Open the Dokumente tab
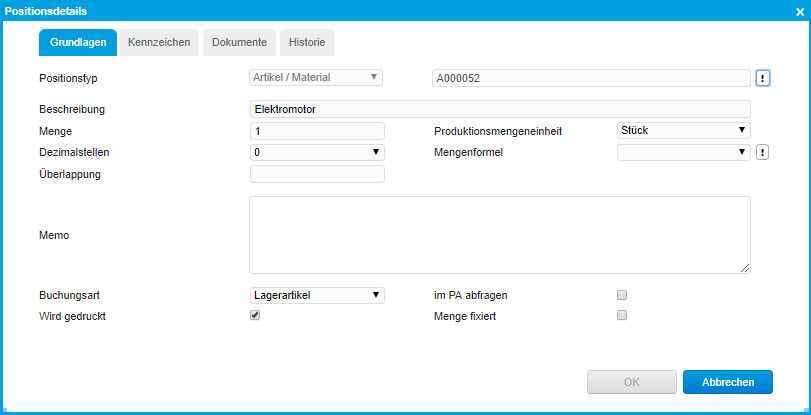Image resolution: width=811 pixels, height=415 pixels. [x=239, y=42]
